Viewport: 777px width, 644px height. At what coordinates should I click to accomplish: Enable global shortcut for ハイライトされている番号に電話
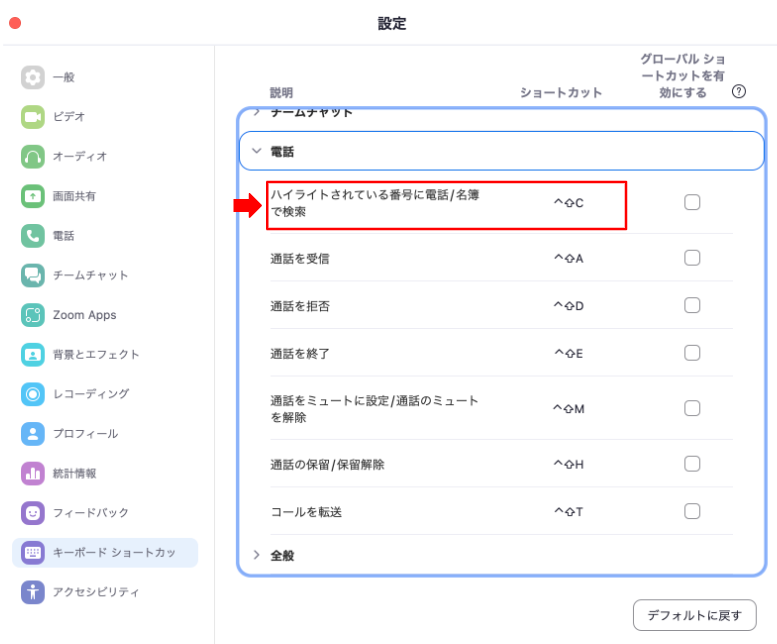(x=692, y=202)
